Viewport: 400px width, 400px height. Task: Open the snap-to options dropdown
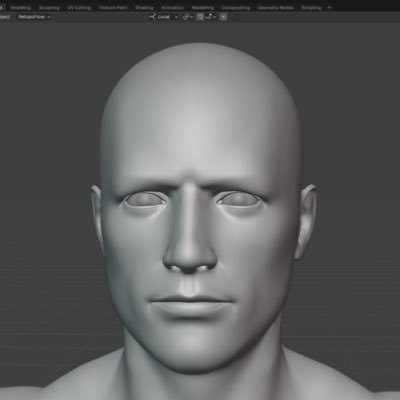click(x=211, y=17)
